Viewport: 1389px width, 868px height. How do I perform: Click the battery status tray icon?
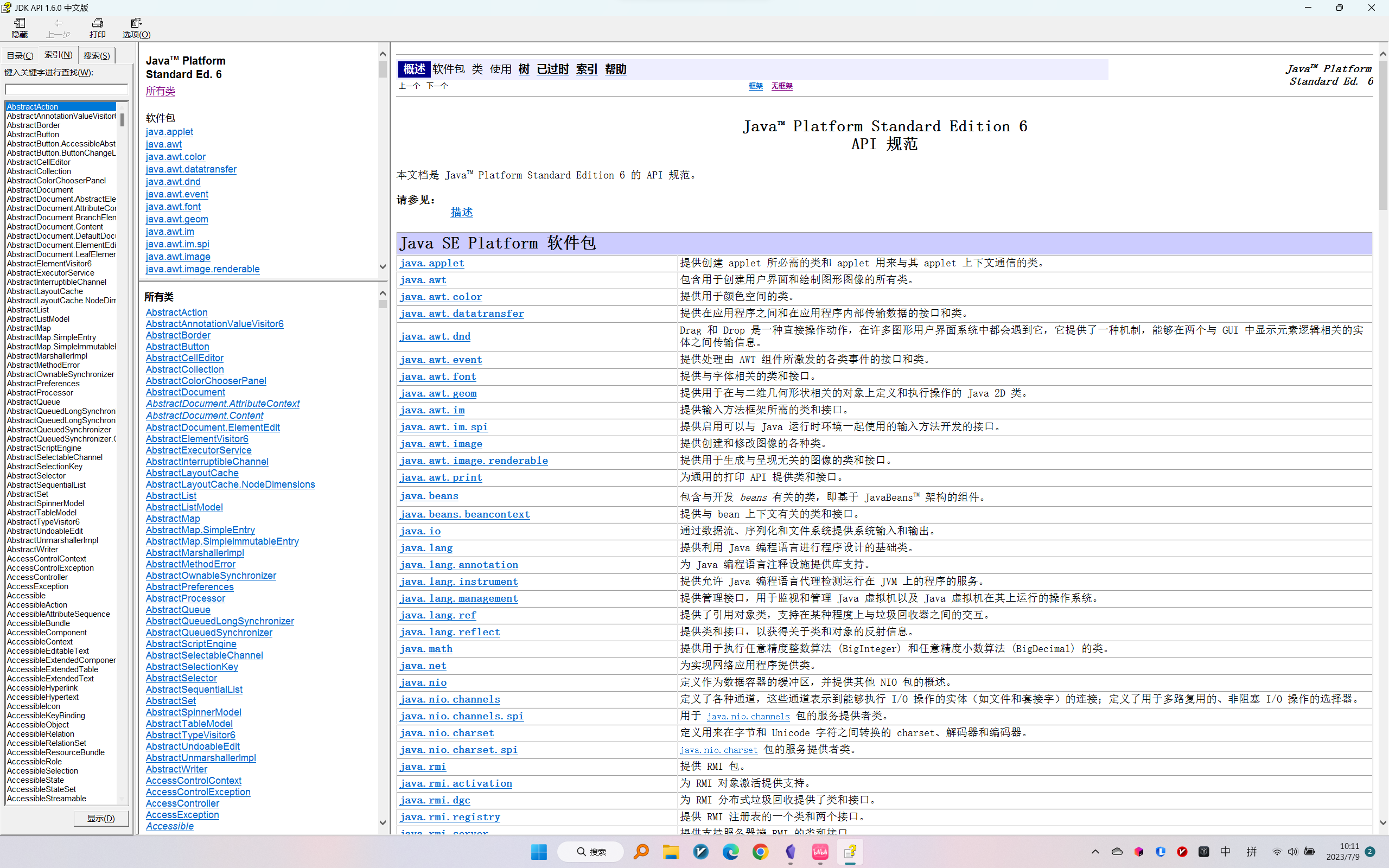coord(1310,852)
